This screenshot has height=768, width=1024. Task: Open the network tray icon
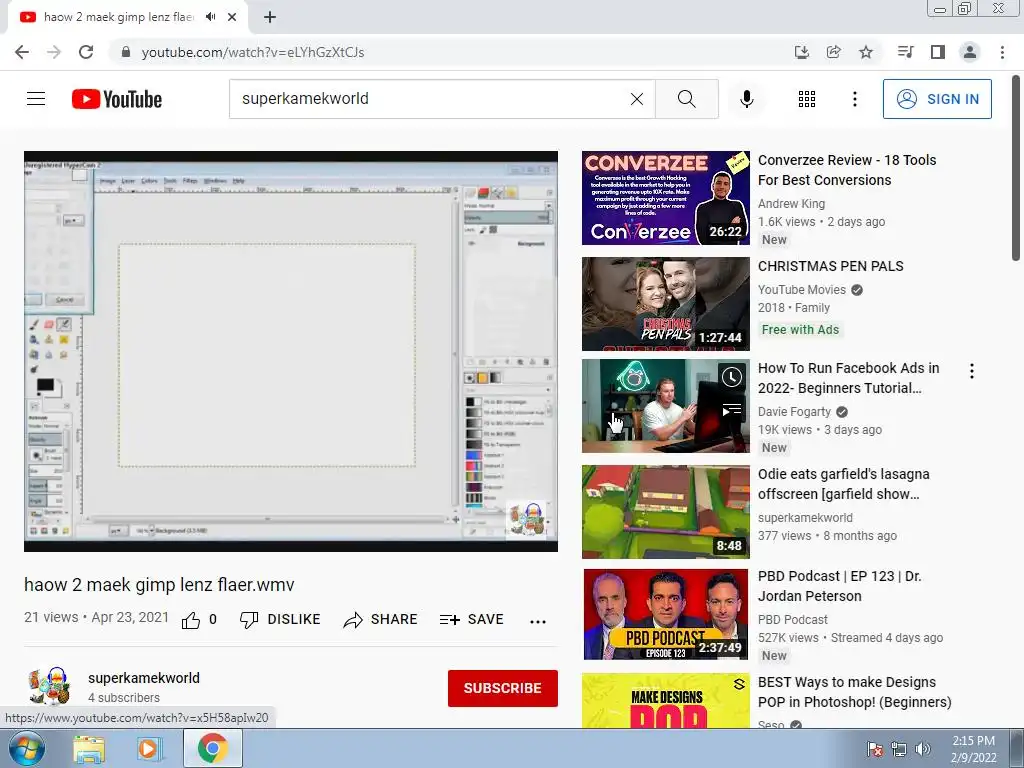(x=899, y=749)
